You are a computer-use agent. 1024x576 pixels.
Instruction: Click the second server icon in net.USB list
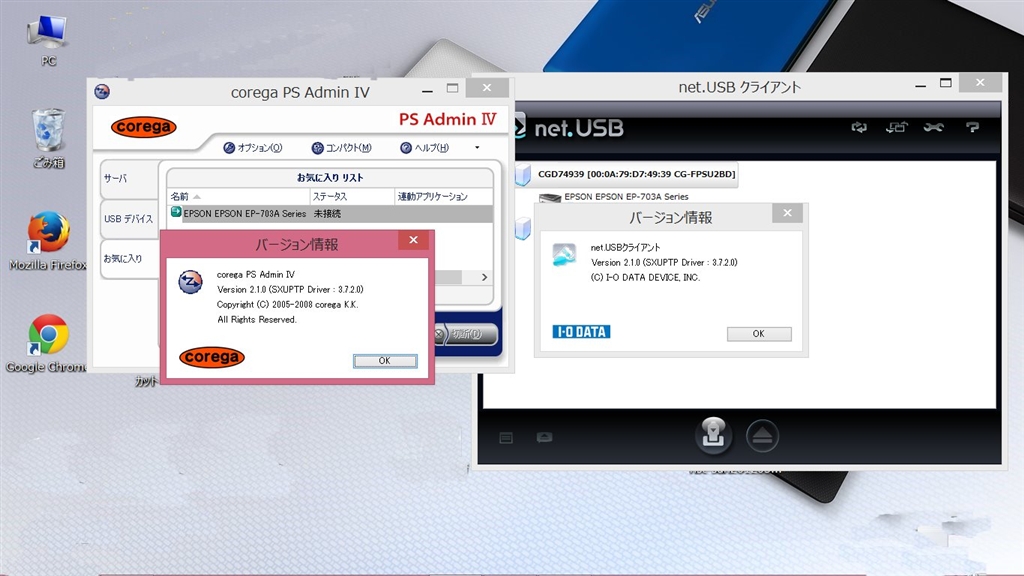coord(522,229)
